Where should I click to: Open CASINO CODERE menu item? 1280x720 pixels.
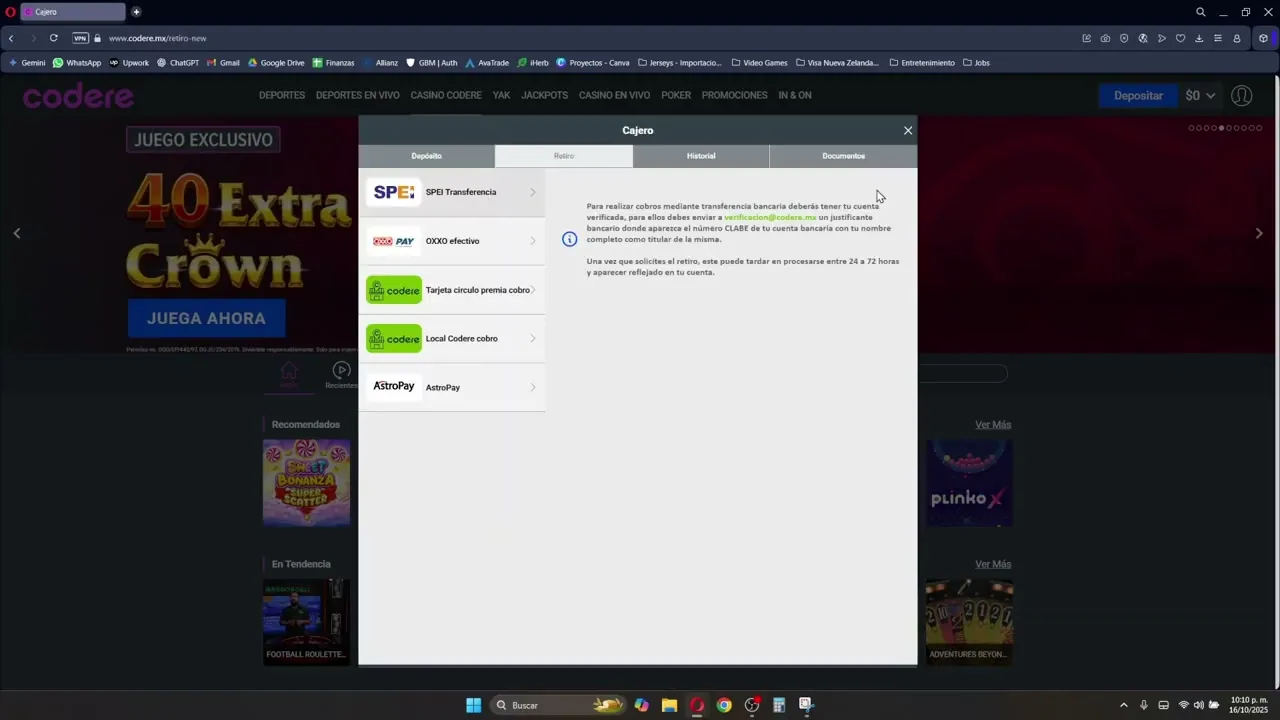pyautogui.click(x=446, y=96)
